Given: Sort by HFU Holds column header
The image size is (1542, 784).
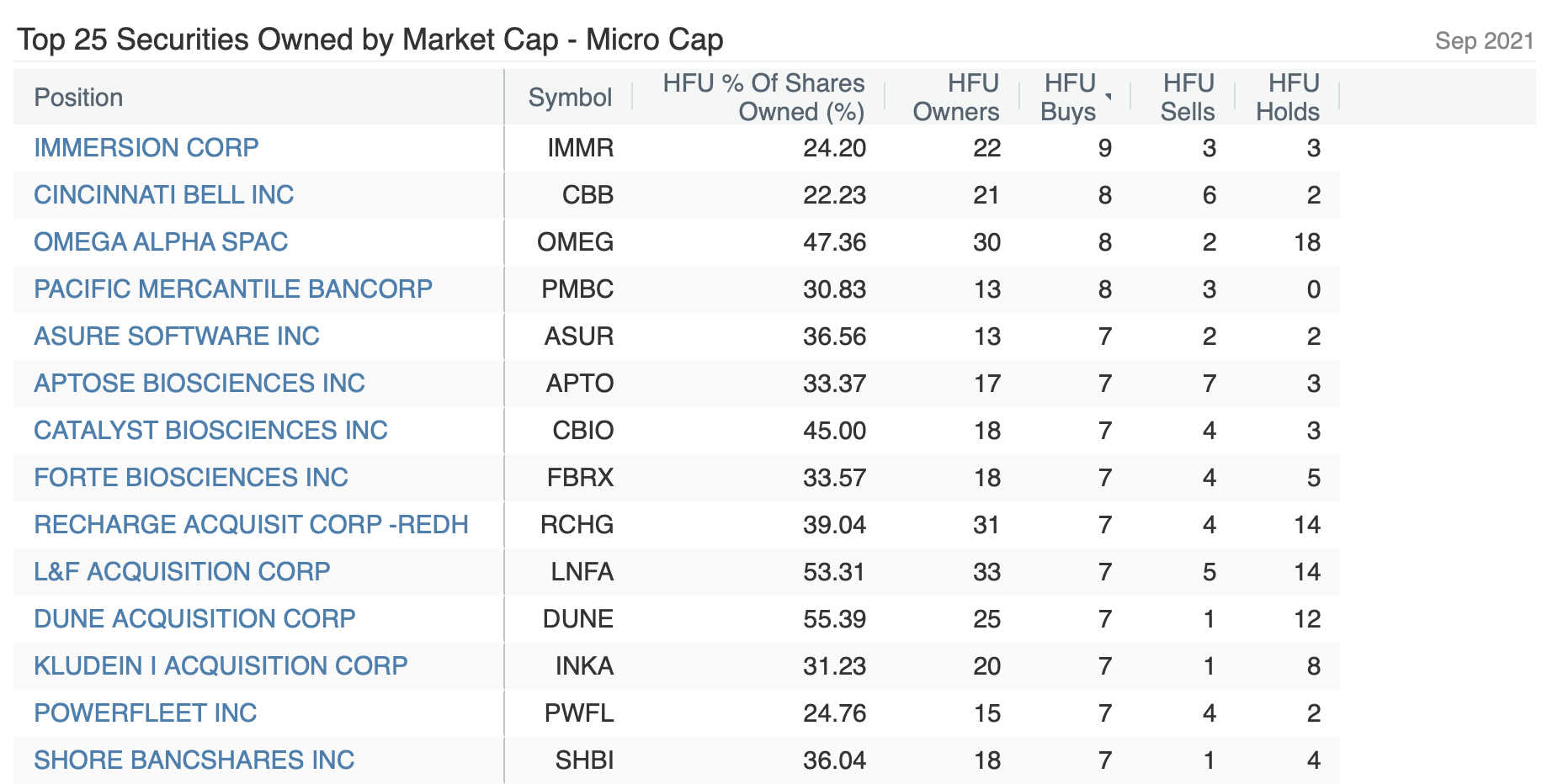Looking at the screenshot, I should point(1287,98).
